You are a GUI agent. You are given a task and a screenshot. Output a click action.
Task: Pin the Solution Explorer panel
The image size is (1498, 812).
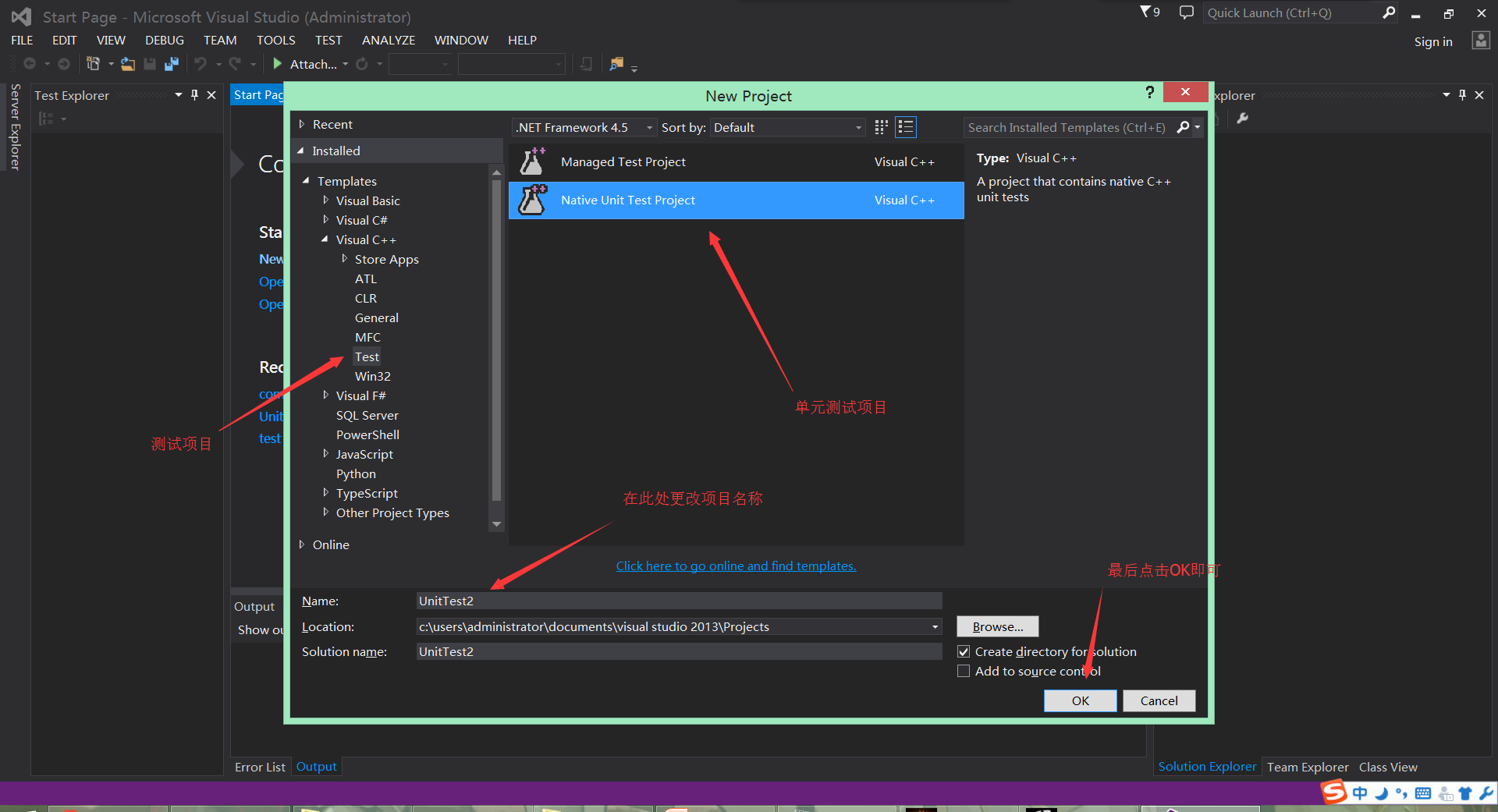click(x=1462, y=95)
